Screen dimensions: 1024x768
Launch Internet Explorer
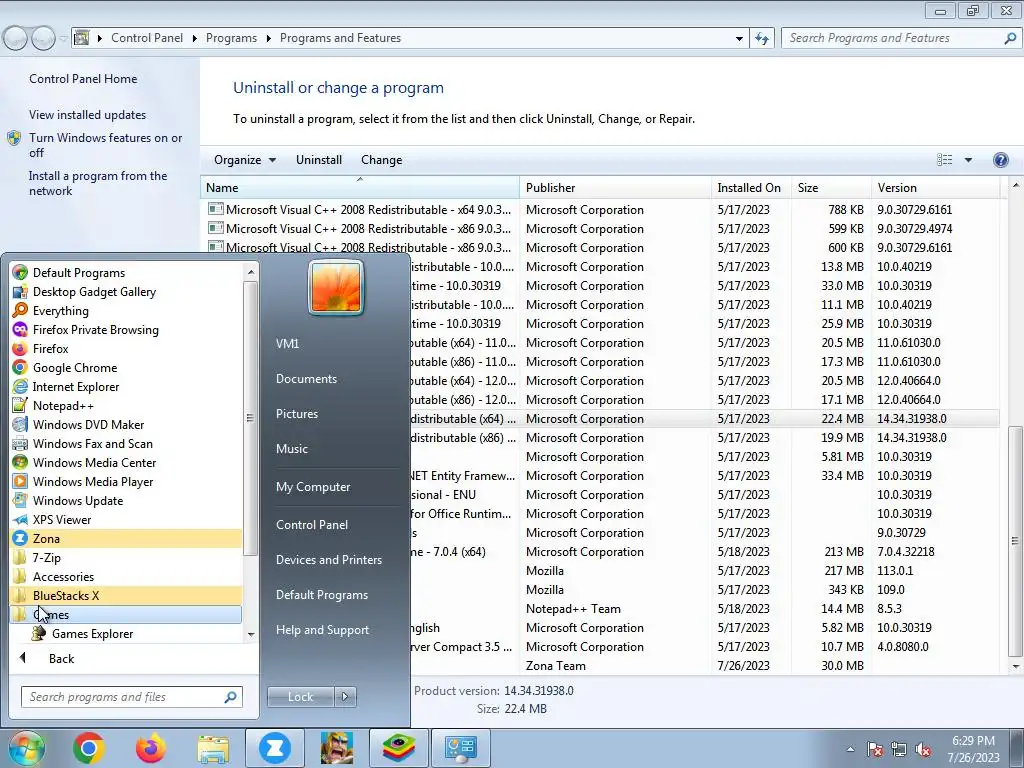click(76, 387)
